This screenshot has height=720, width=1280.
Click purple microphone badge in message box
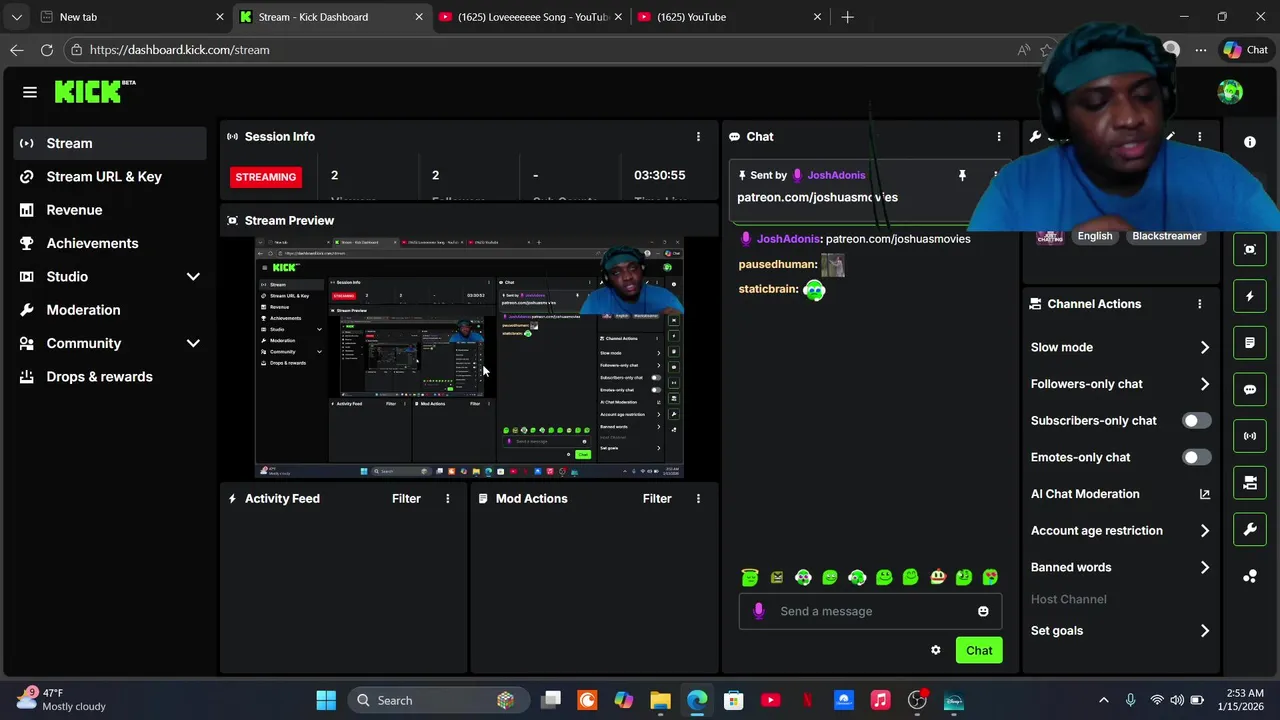tap(759, 611)
